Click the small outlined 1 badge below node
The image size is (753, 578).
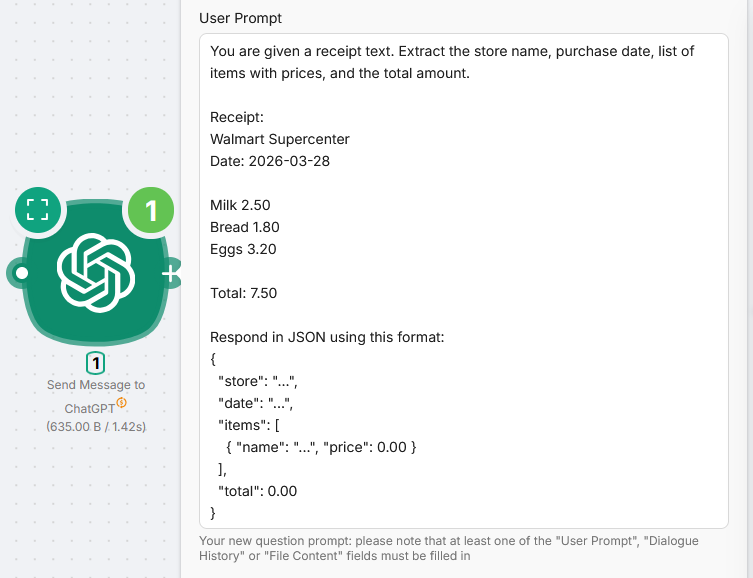click(x=96, y=363)
